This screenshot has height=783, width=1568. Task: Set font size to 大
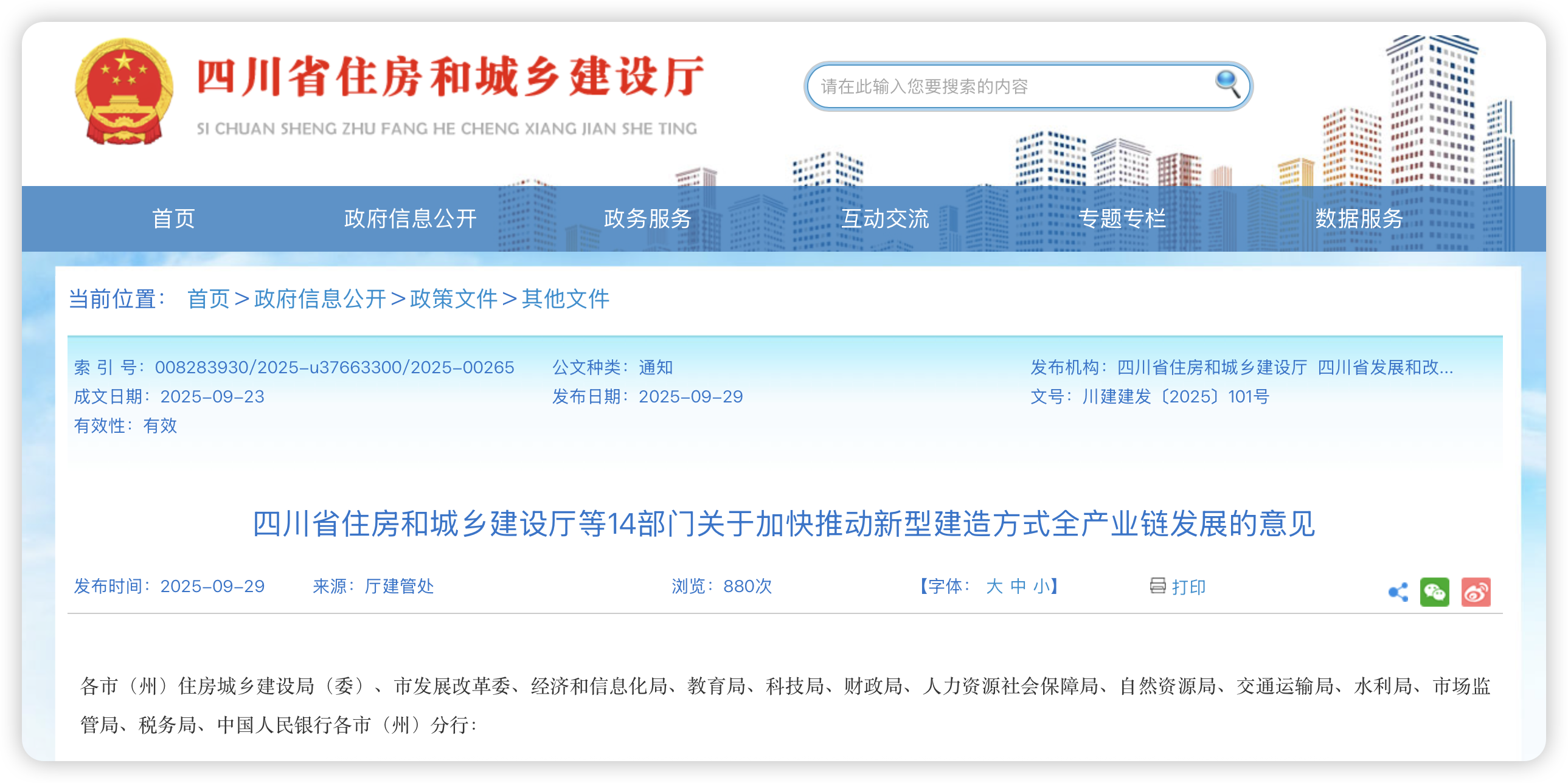point(994,587)
